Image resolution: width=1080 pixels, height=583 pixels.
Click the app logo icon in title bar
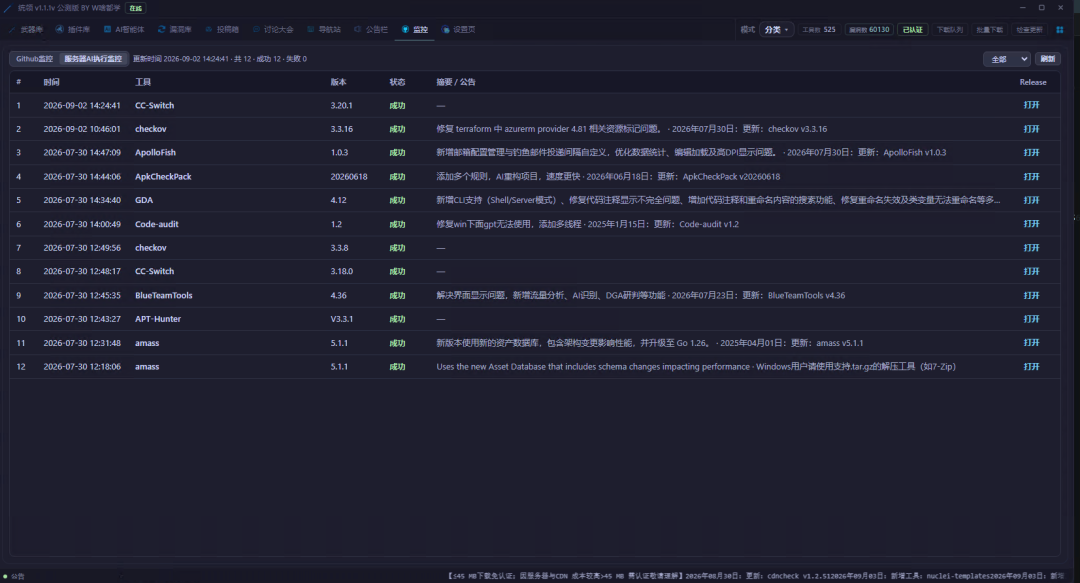pos(8,8)
